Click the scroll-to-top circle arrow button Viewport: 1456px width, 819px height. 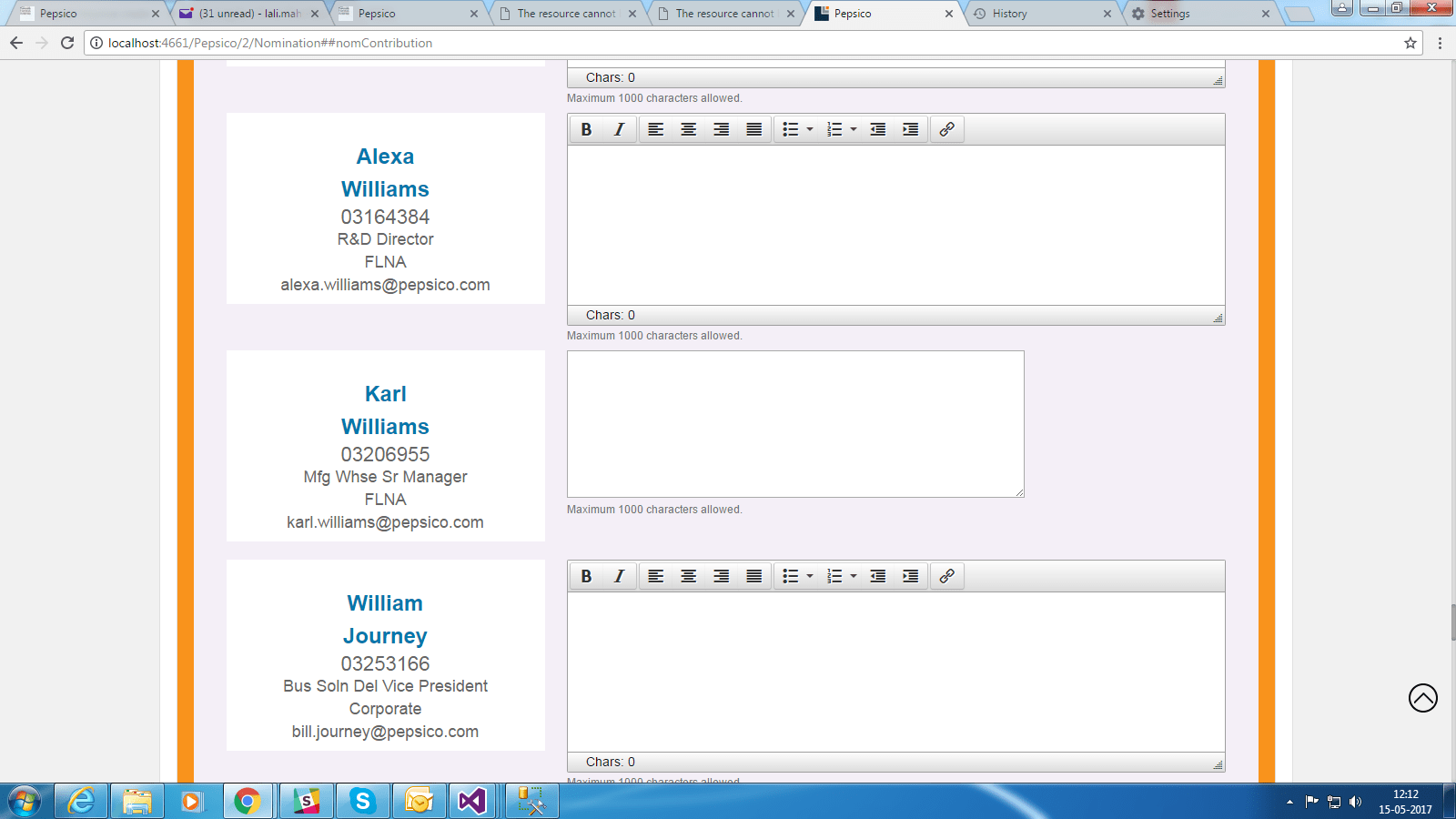[1423, 698]
